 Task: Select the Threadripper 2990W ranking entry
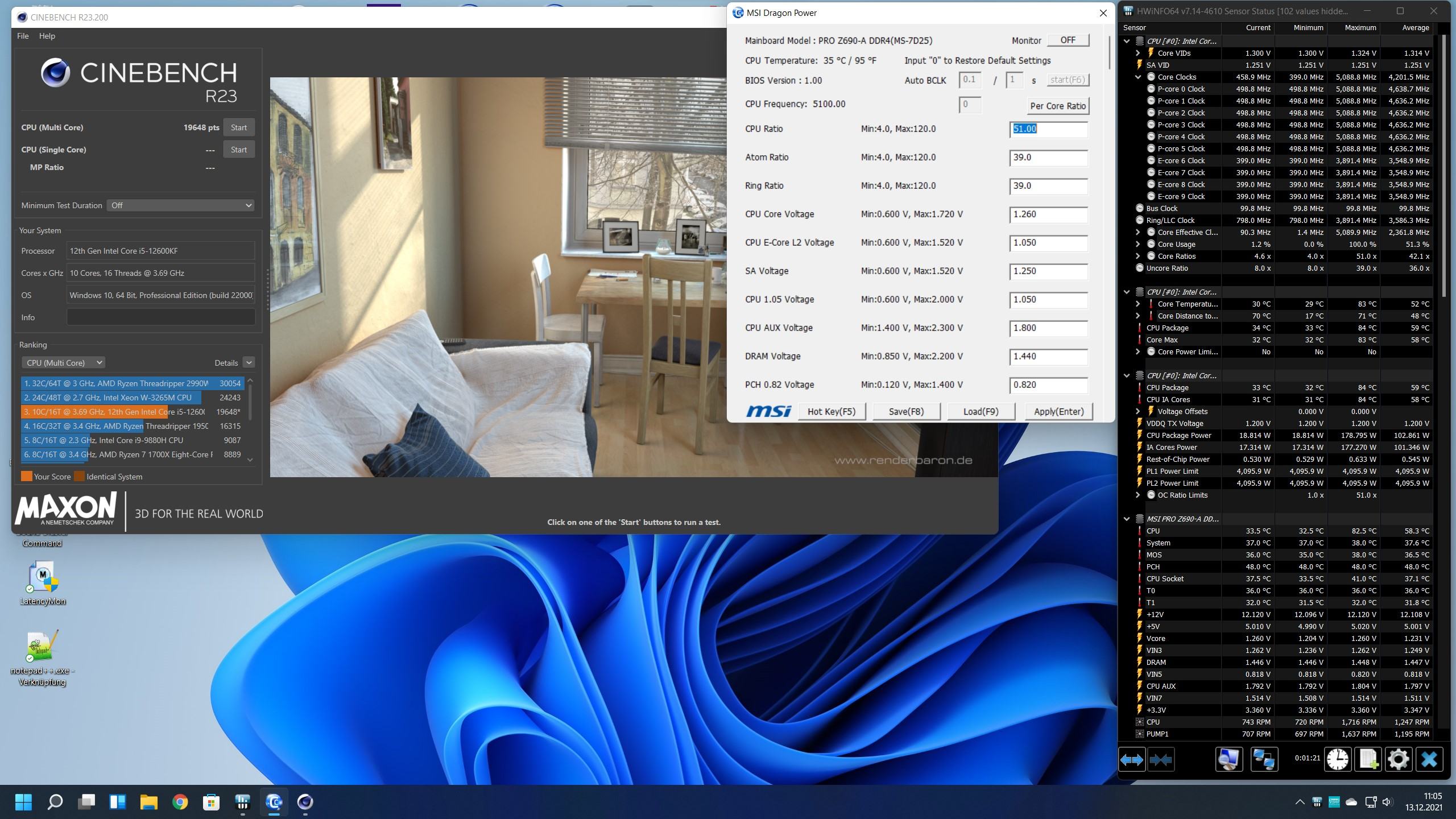(x=131, y=383)
